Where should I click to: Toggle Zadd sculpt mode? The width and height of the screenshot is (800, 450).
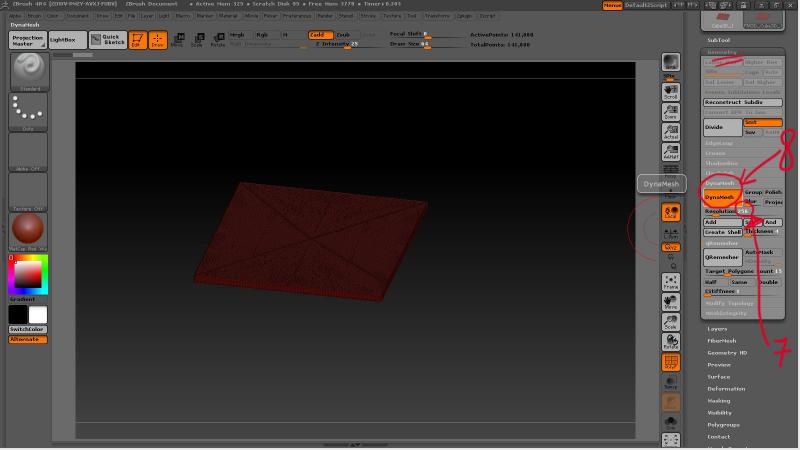coord(320,35)
